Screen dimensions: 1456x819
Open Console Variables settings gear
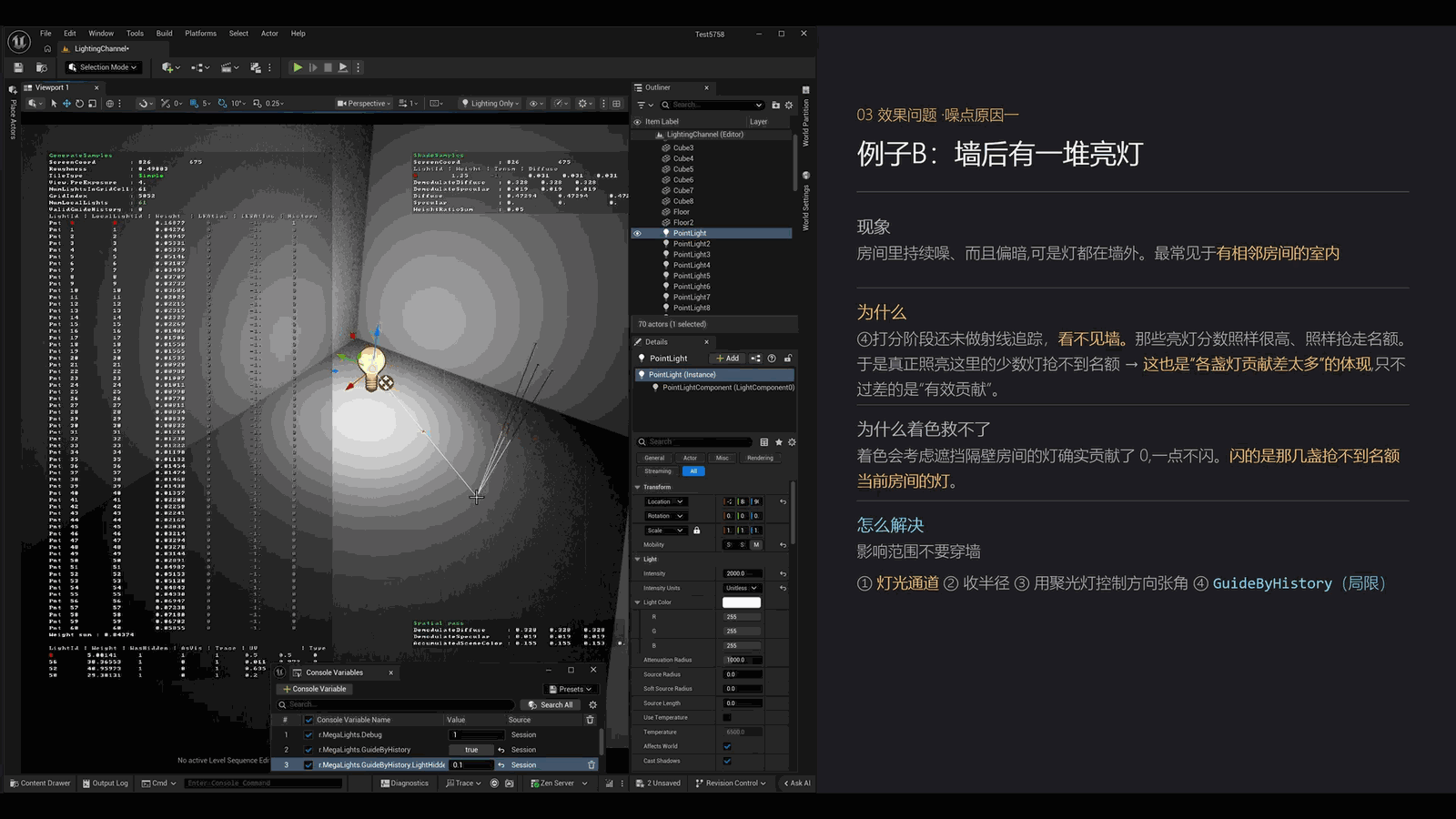(x=592, y=704)
